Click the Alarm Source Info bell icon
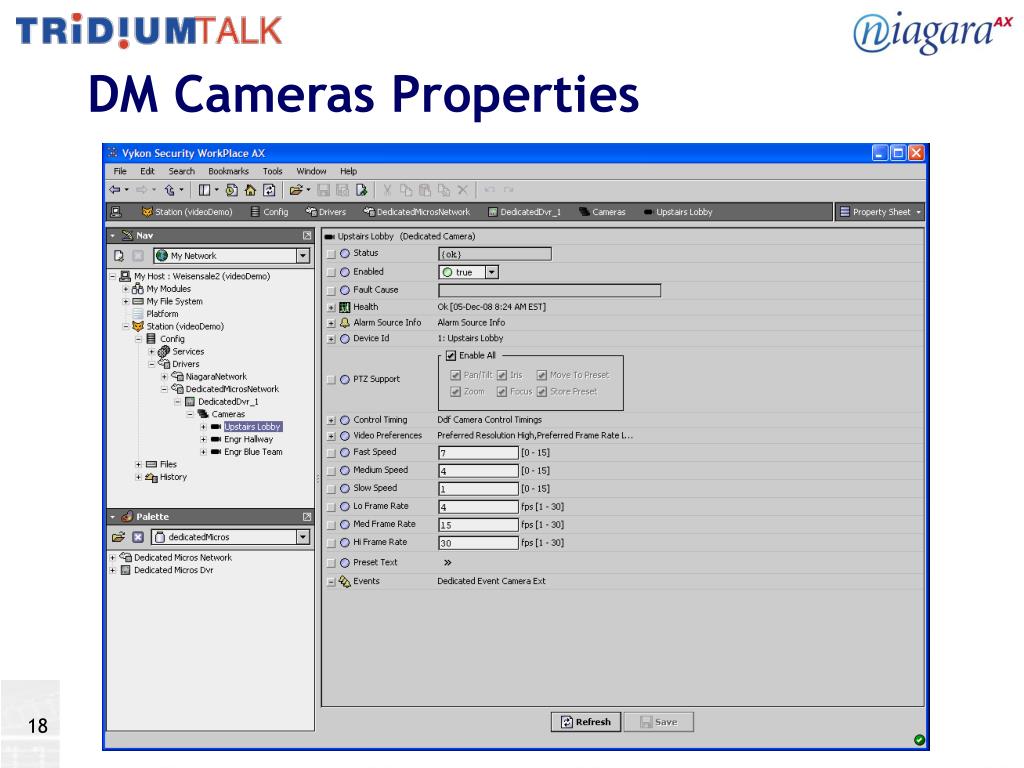Image resolution: width=1024 pixels, height=768 pixels. pyautogui.click(x=345, y=323)
